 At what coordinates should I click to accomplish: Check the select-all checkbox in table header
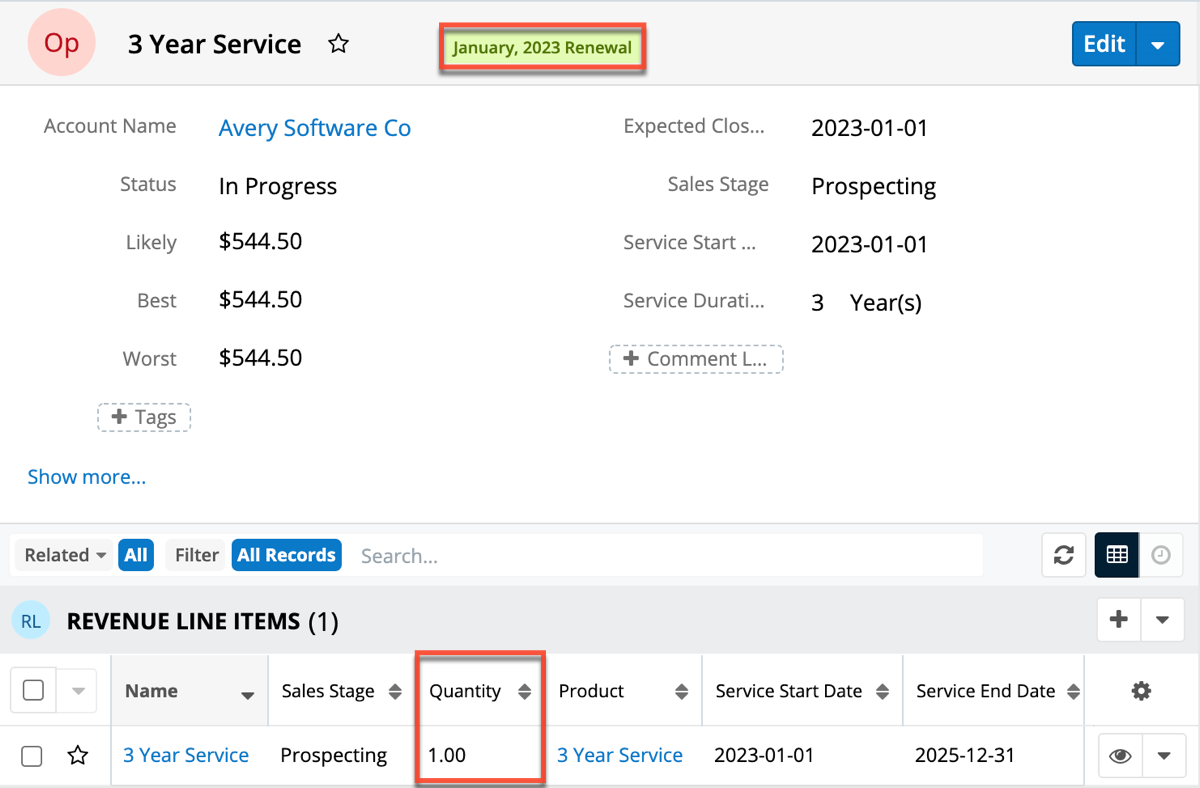click(x=33, y=691)
